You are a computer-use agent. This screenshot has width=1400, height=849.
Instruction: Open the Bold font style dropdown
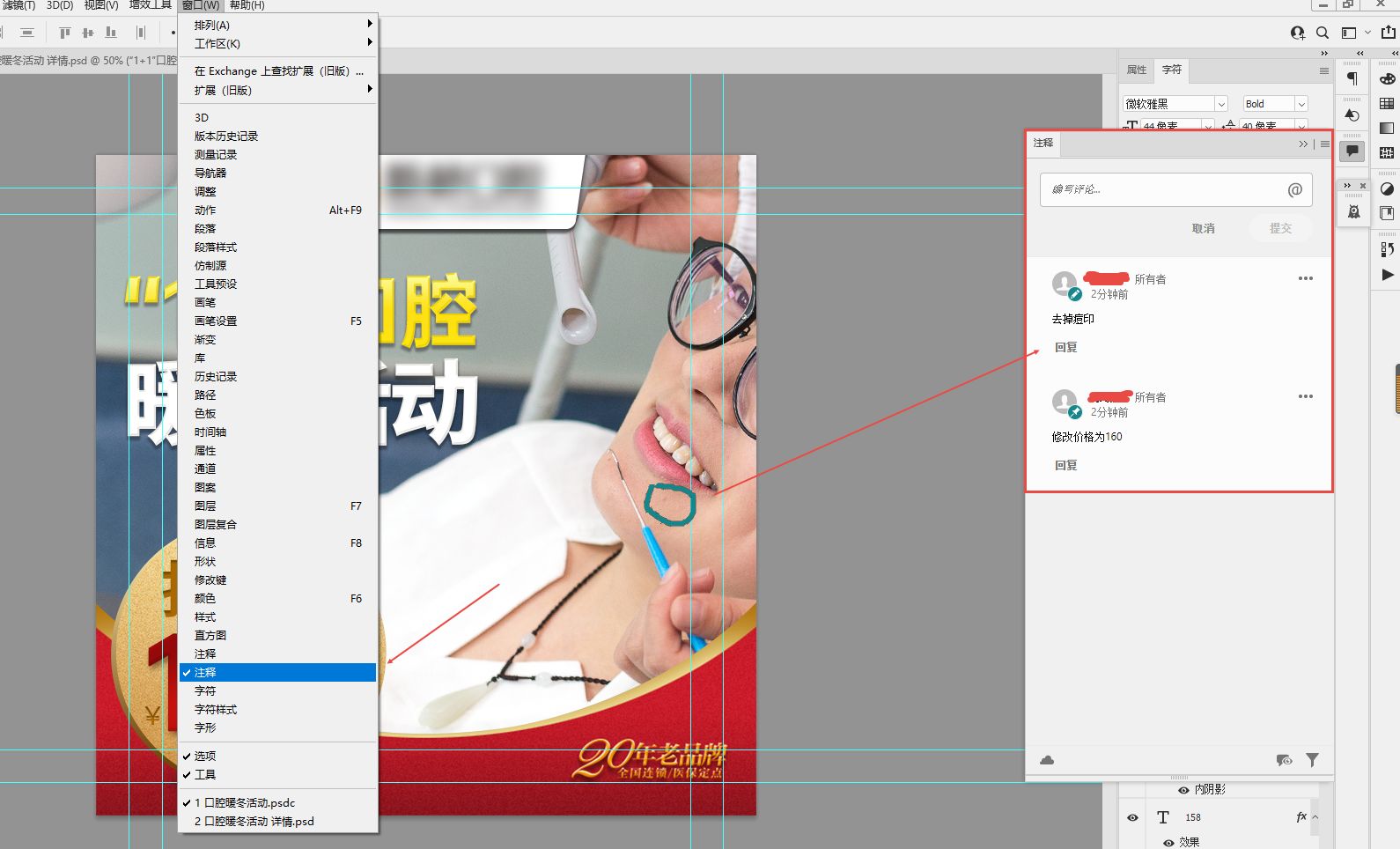[x=1301, y=104]
